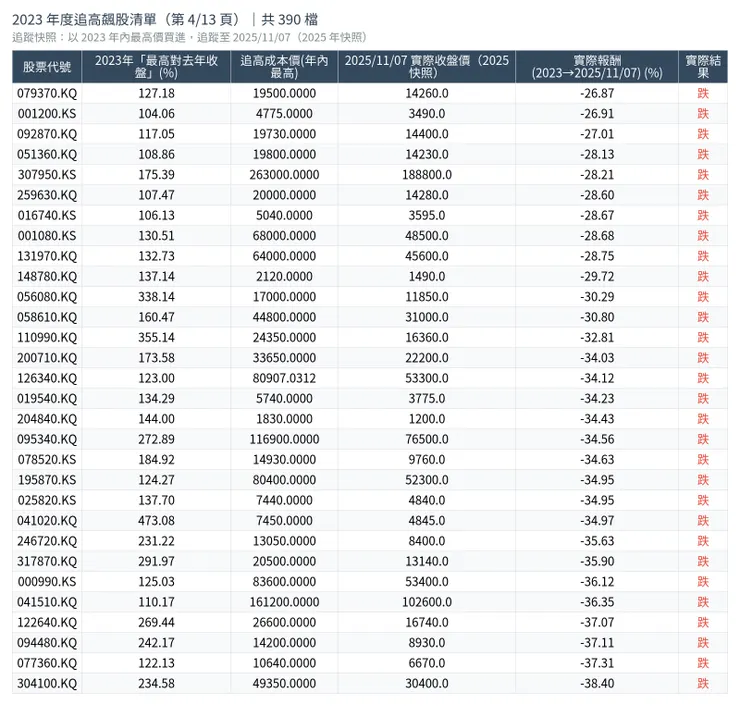The height and width of the screenshot is (706, 740).
Task: Click the 116900.0000 cost price cell
Action: pyautogui.click(x=284, y=439)
